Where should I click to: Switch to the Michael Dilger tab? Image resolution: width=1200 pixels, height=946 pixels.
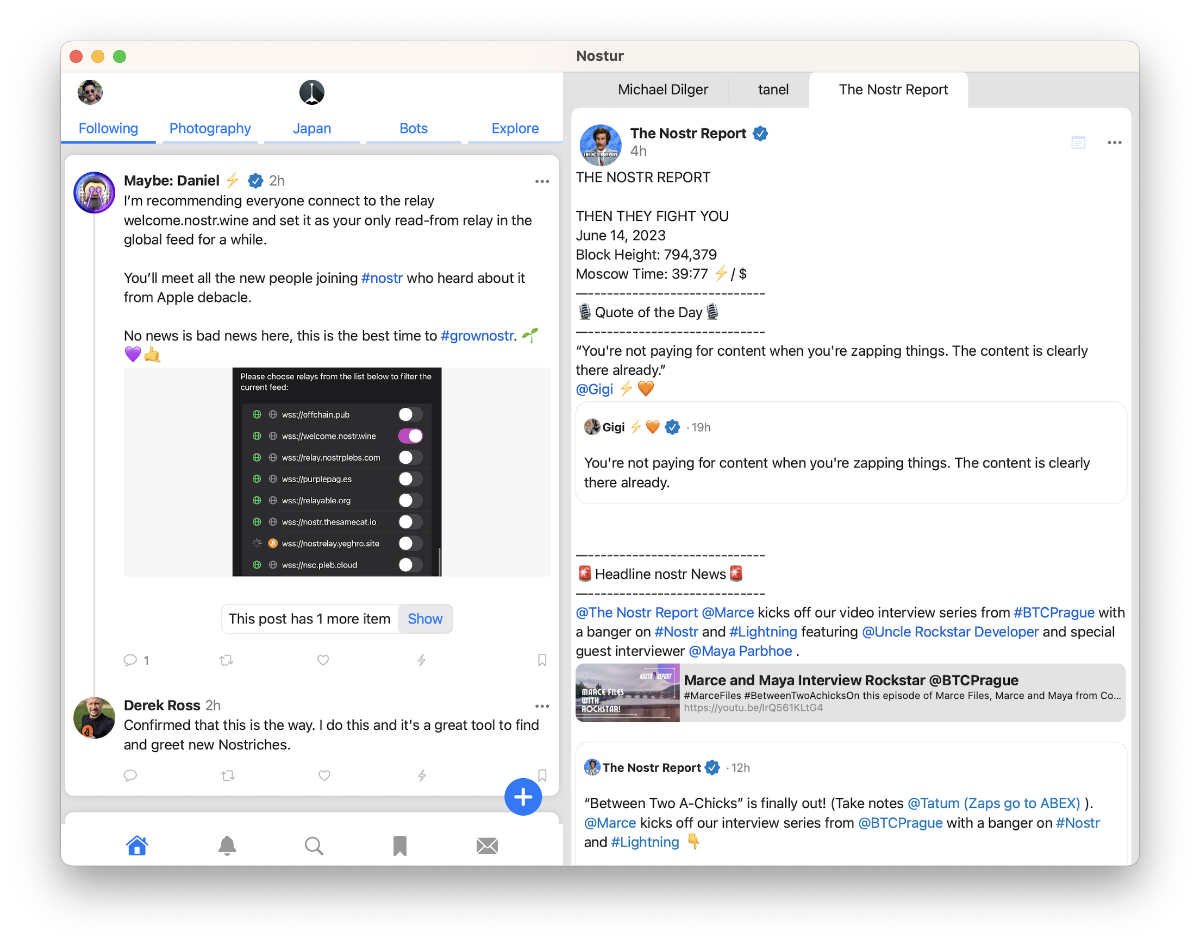(x=662, y=89)
